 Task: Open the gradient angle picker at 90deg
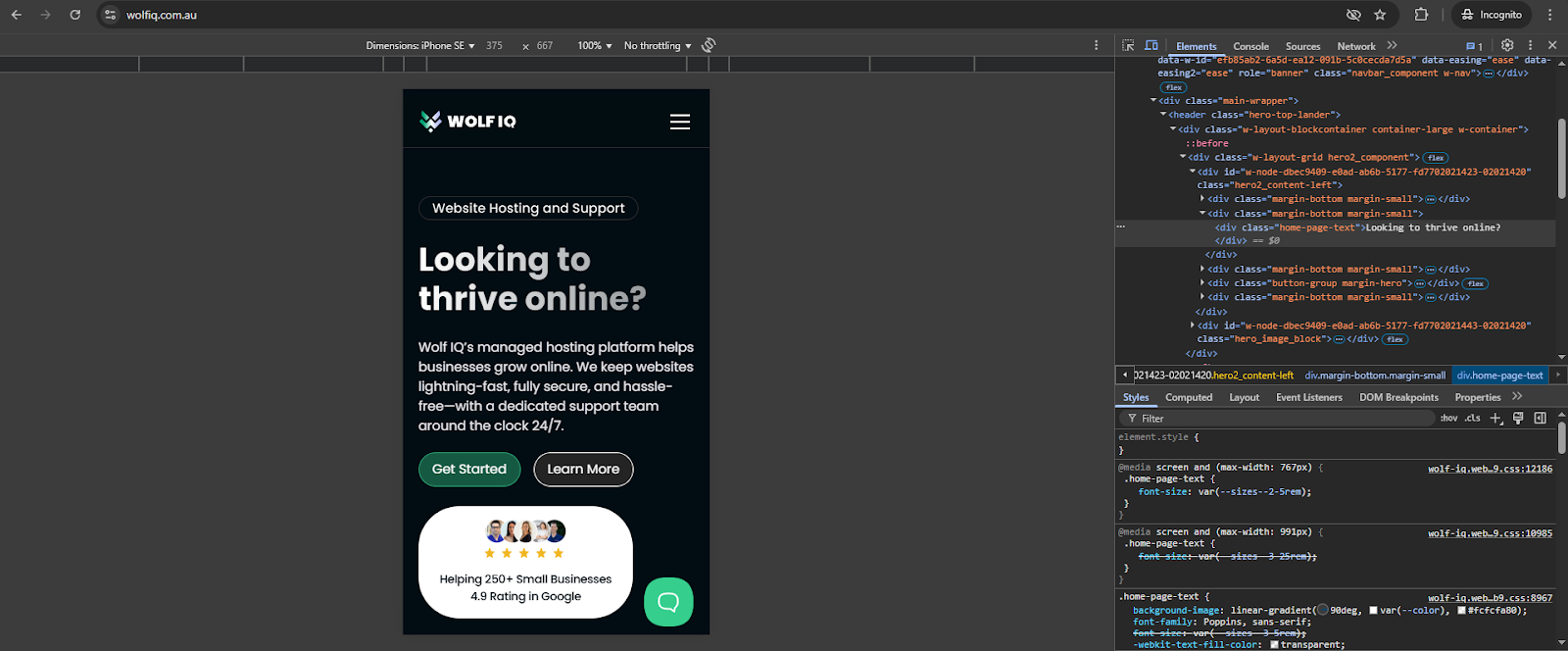pos(1322,610)
